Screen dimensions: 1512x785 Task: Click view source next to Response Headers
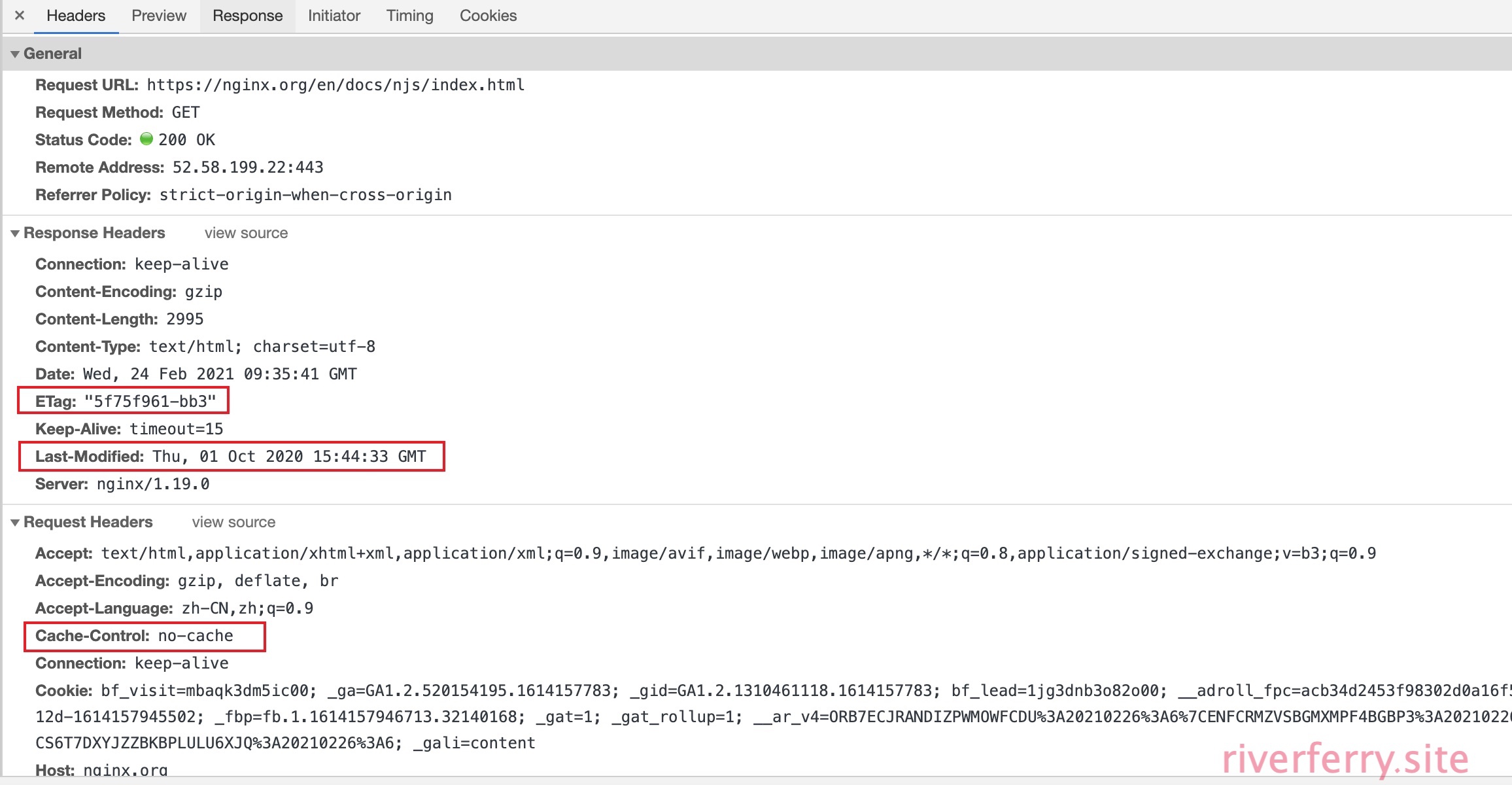tap(246, 233)
